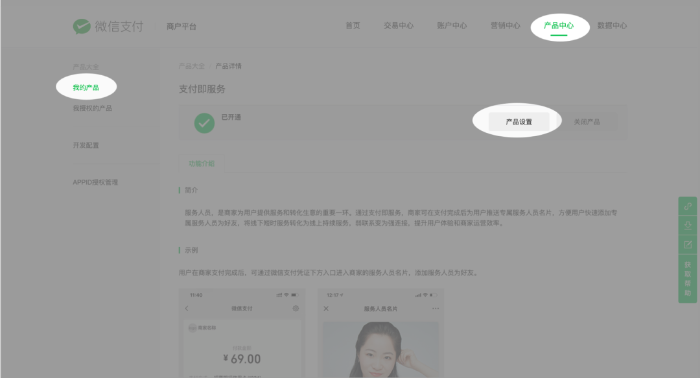This screenshot has height=378, width=700.
Task: Click the edit feedback icon in right panel
Action: point(688,245)
